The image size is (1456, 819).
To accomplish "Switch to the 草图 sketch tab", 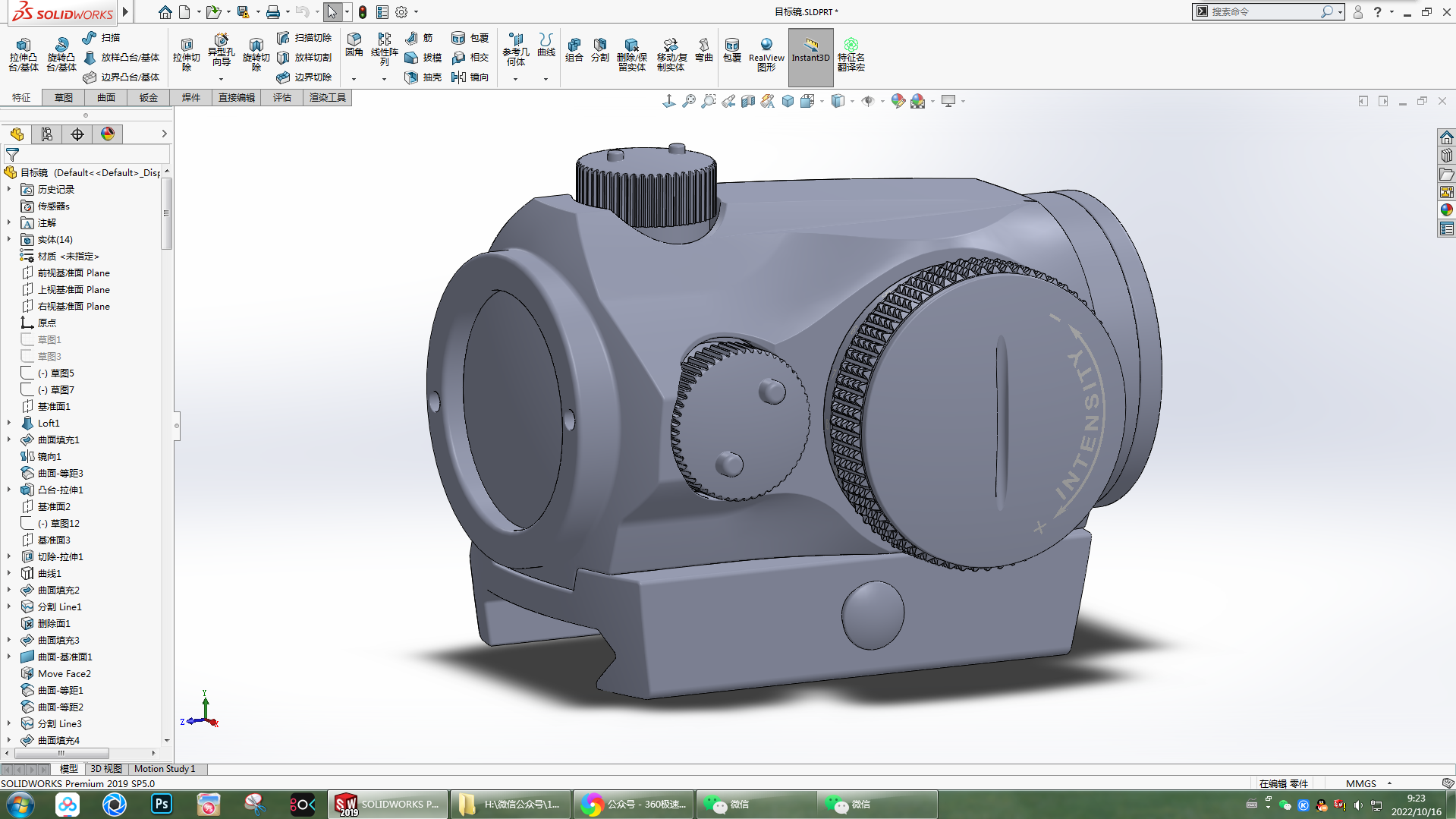I will [64, 98].
